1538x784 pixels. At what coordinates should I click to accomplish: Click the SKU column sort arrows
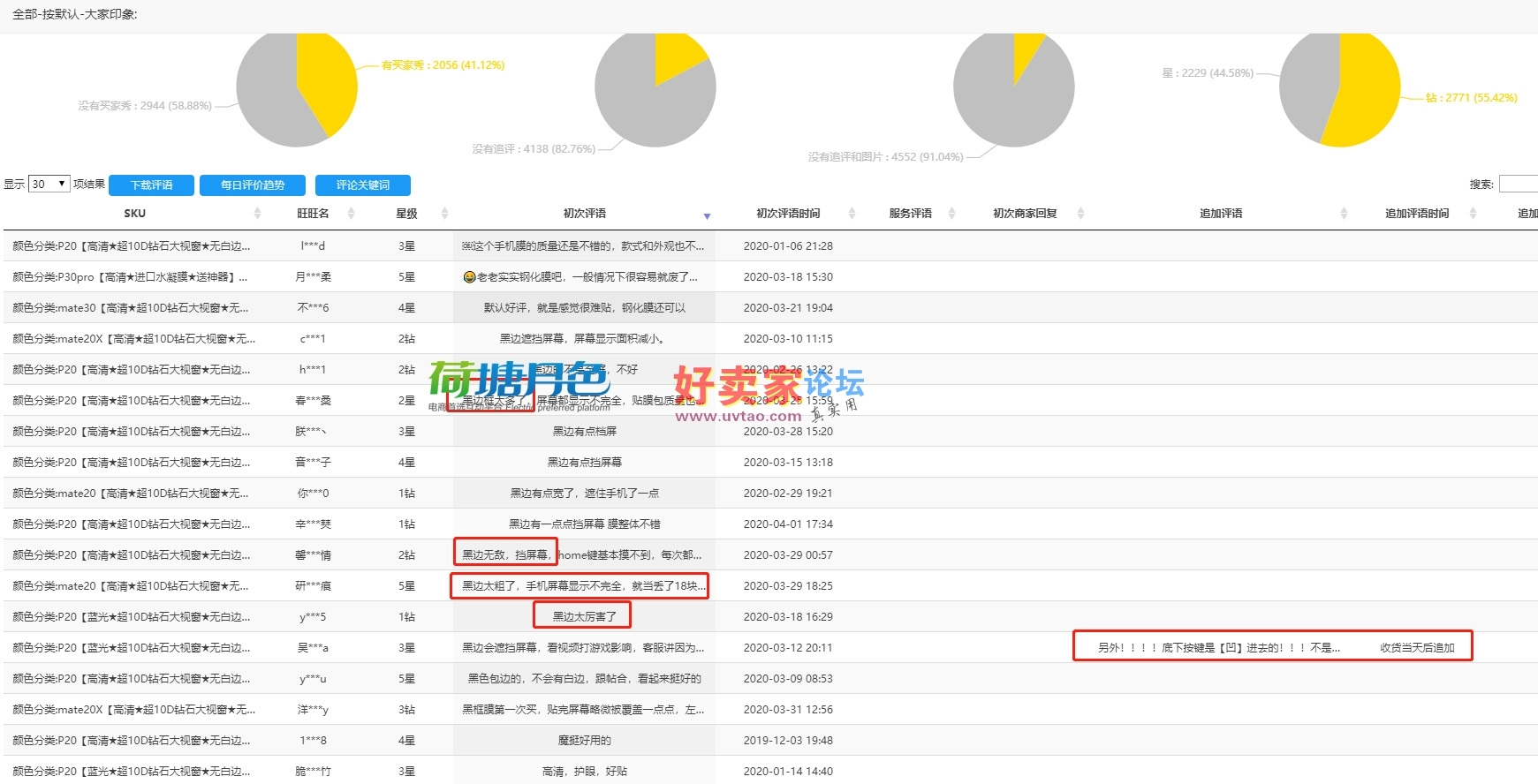click(257, 214)
